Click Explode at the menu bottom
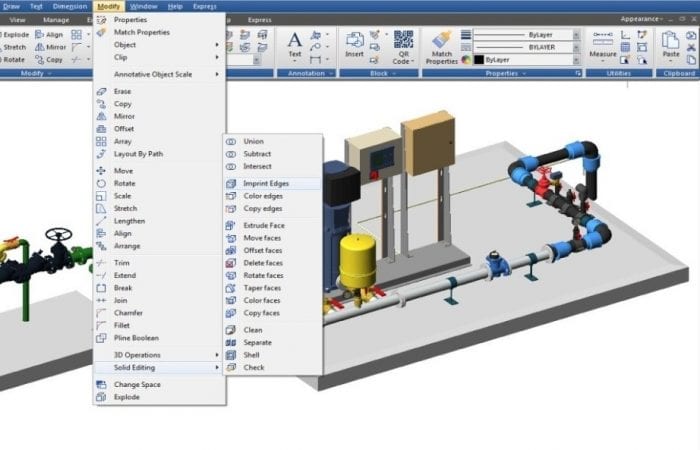Viewport: 700px width, 450px height. coord(126,397)
